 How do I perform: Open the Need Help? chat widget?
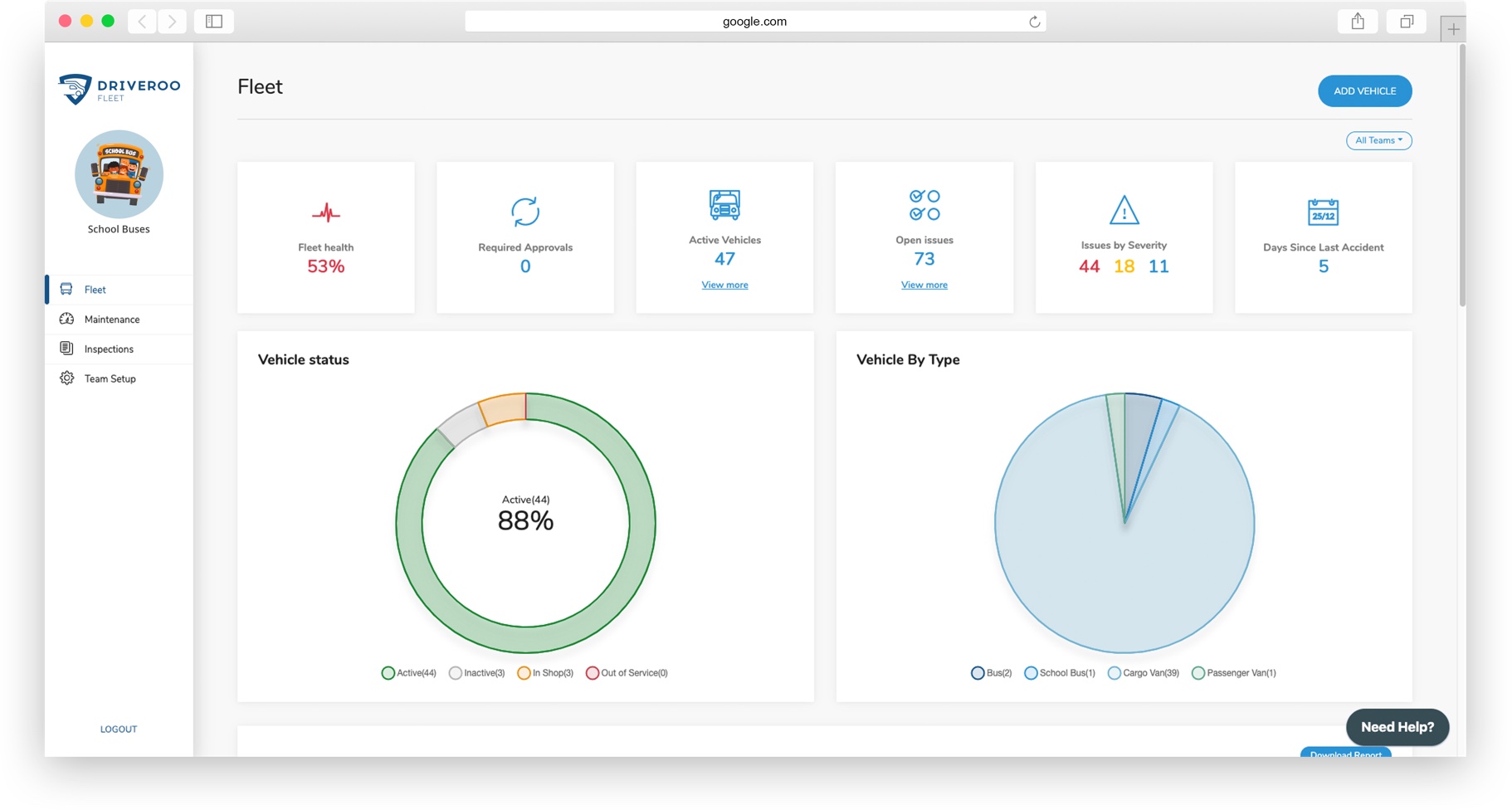click(1396, 727)
